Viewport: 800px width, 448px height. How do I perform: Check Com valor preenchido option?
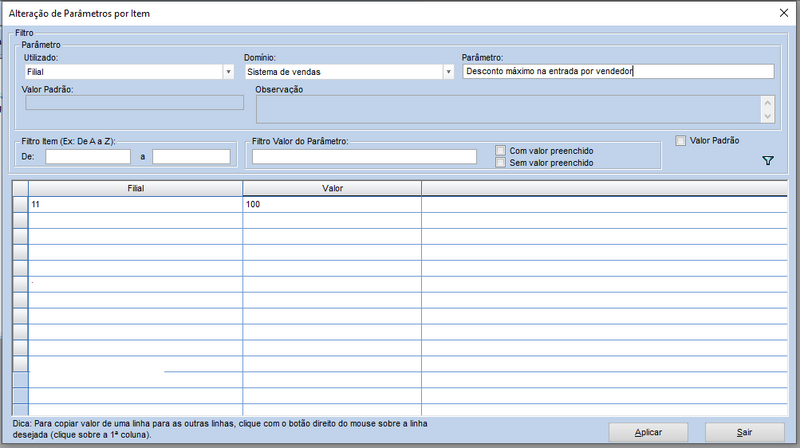pos(501,151)
